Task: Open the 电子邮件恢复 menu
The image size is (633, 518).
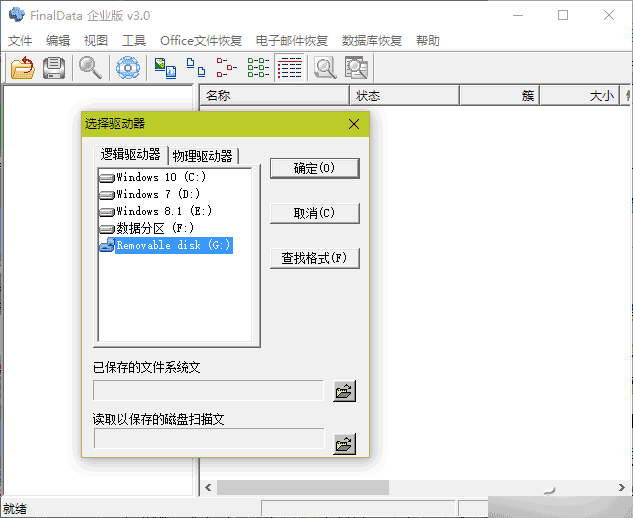Action: (x=291, y=41)
